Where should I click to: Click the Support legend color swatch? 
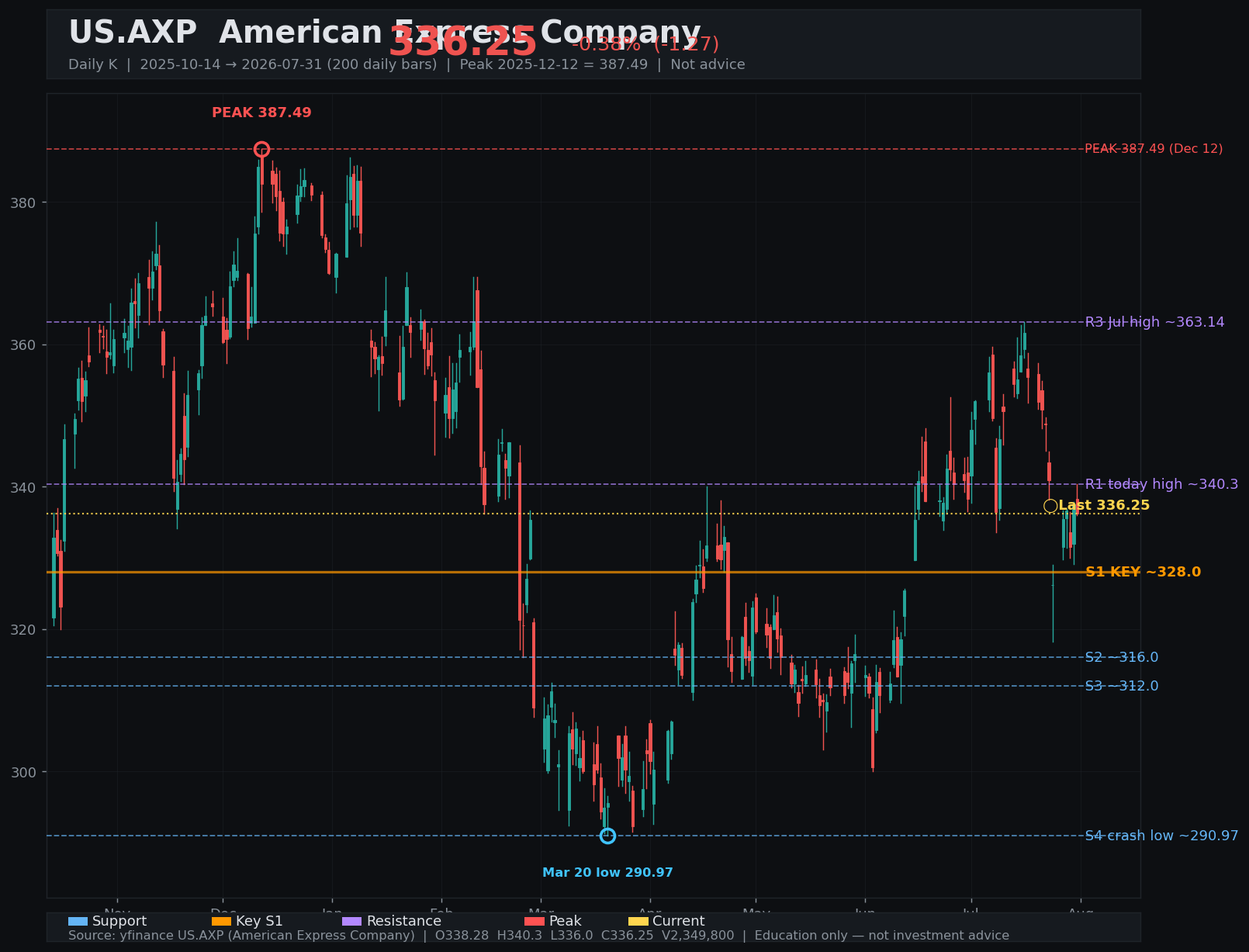(x=78, y=922)
